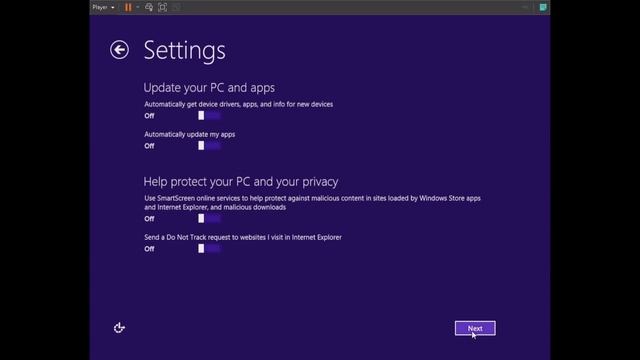
Task: Click the 'Automatically get device drivers' label
Action: [x=238, y=104]
